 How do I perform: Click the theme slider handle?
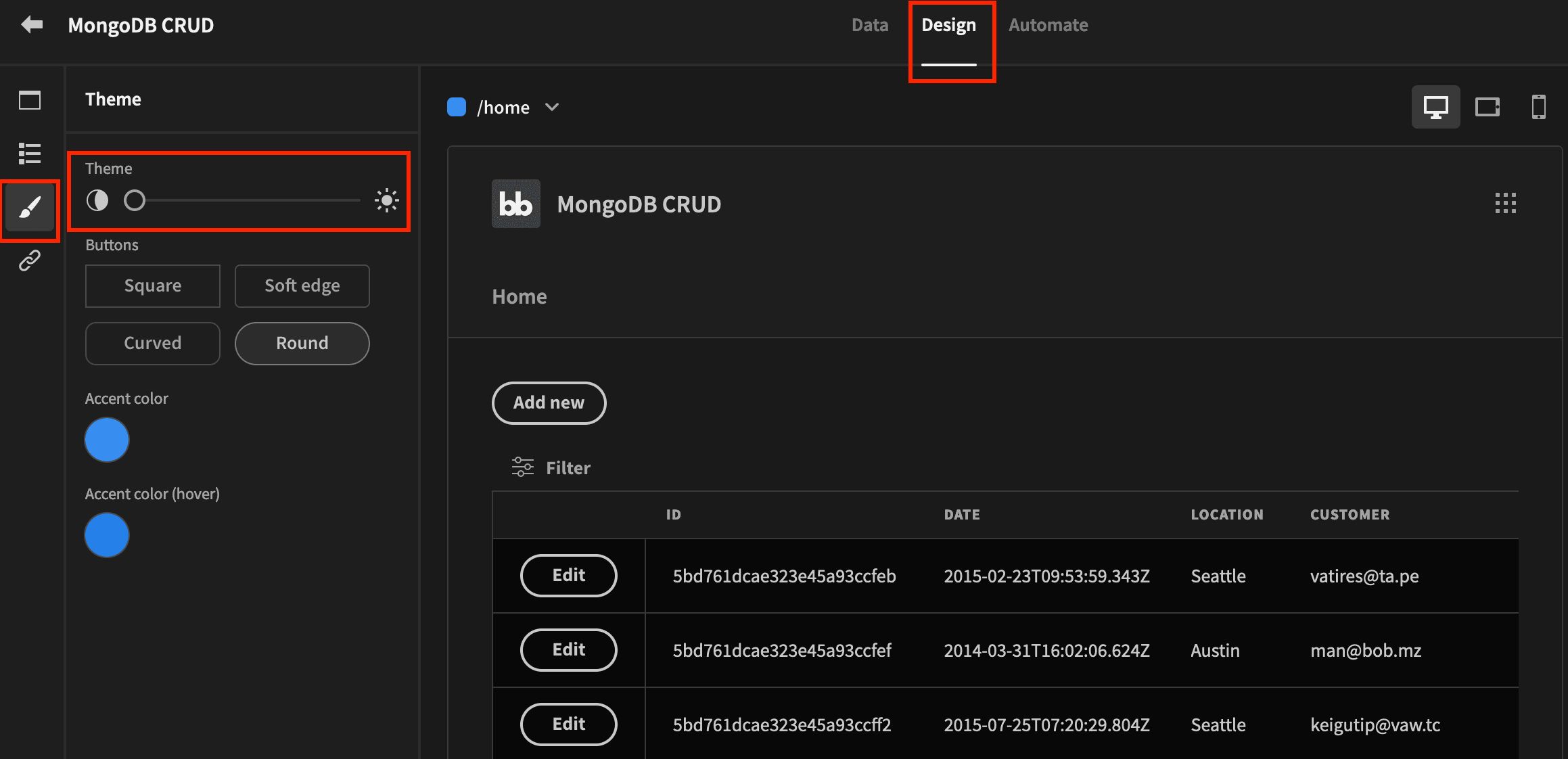pyautogui.click(x=135, y=200)
